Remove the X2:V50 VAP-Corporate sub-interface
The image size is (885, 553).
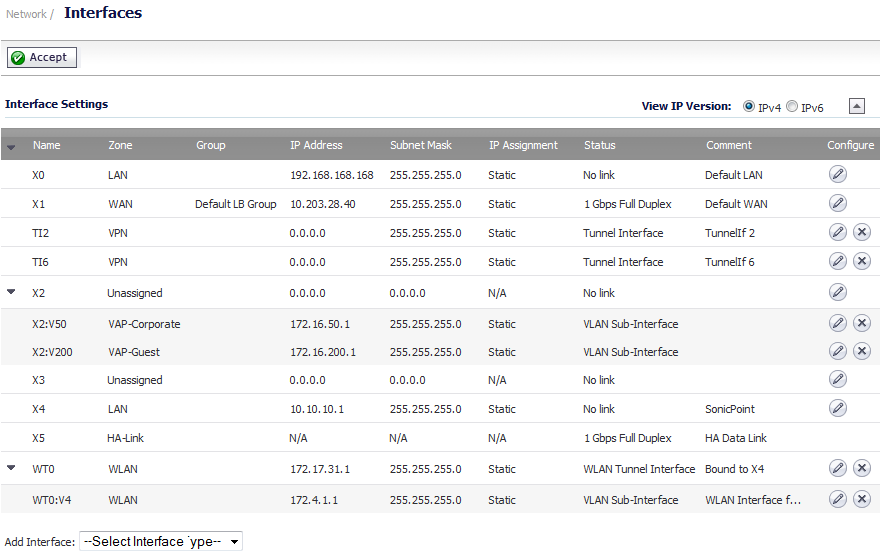(x=861, y=323)
